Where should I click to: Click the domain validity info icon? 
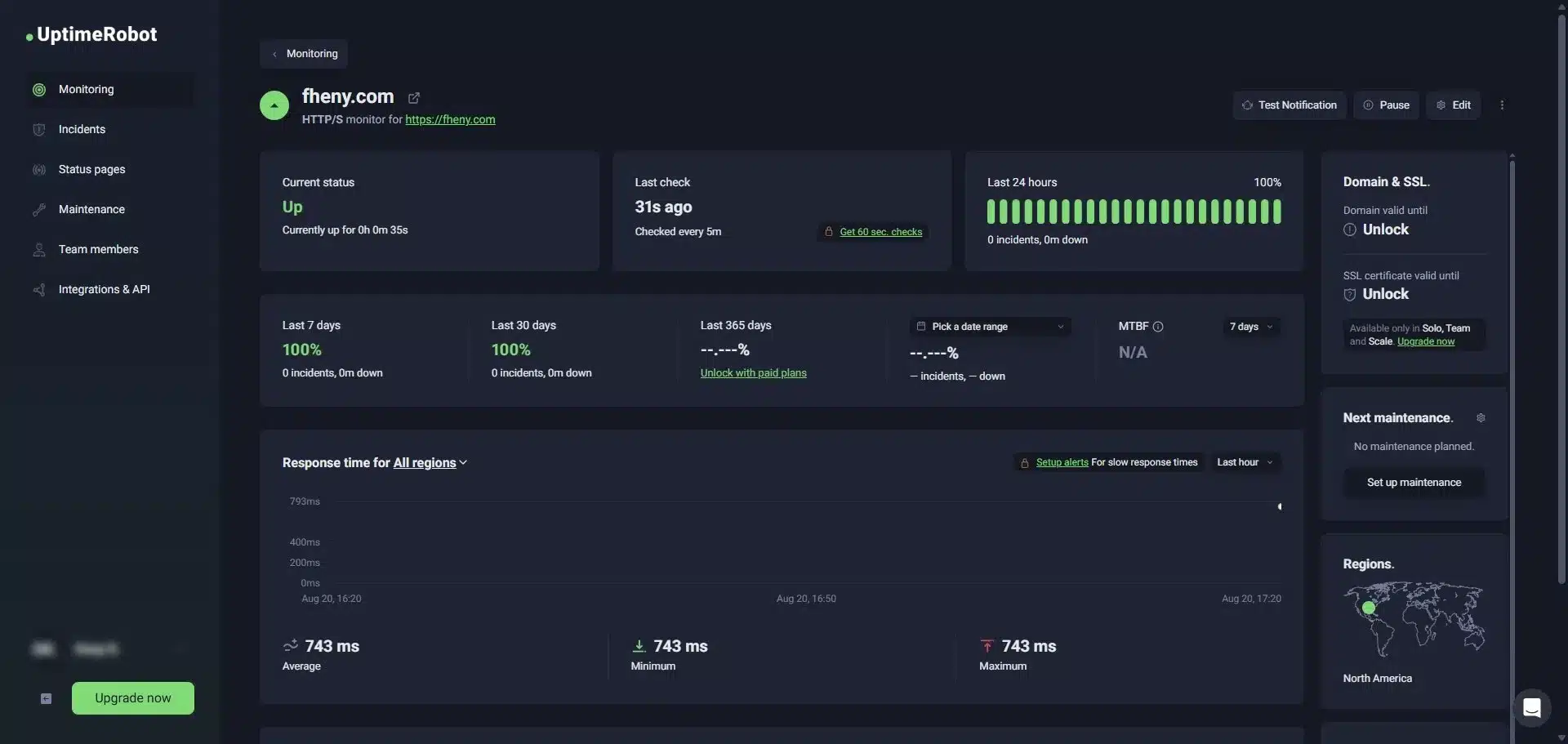(x=1350, y=229)
